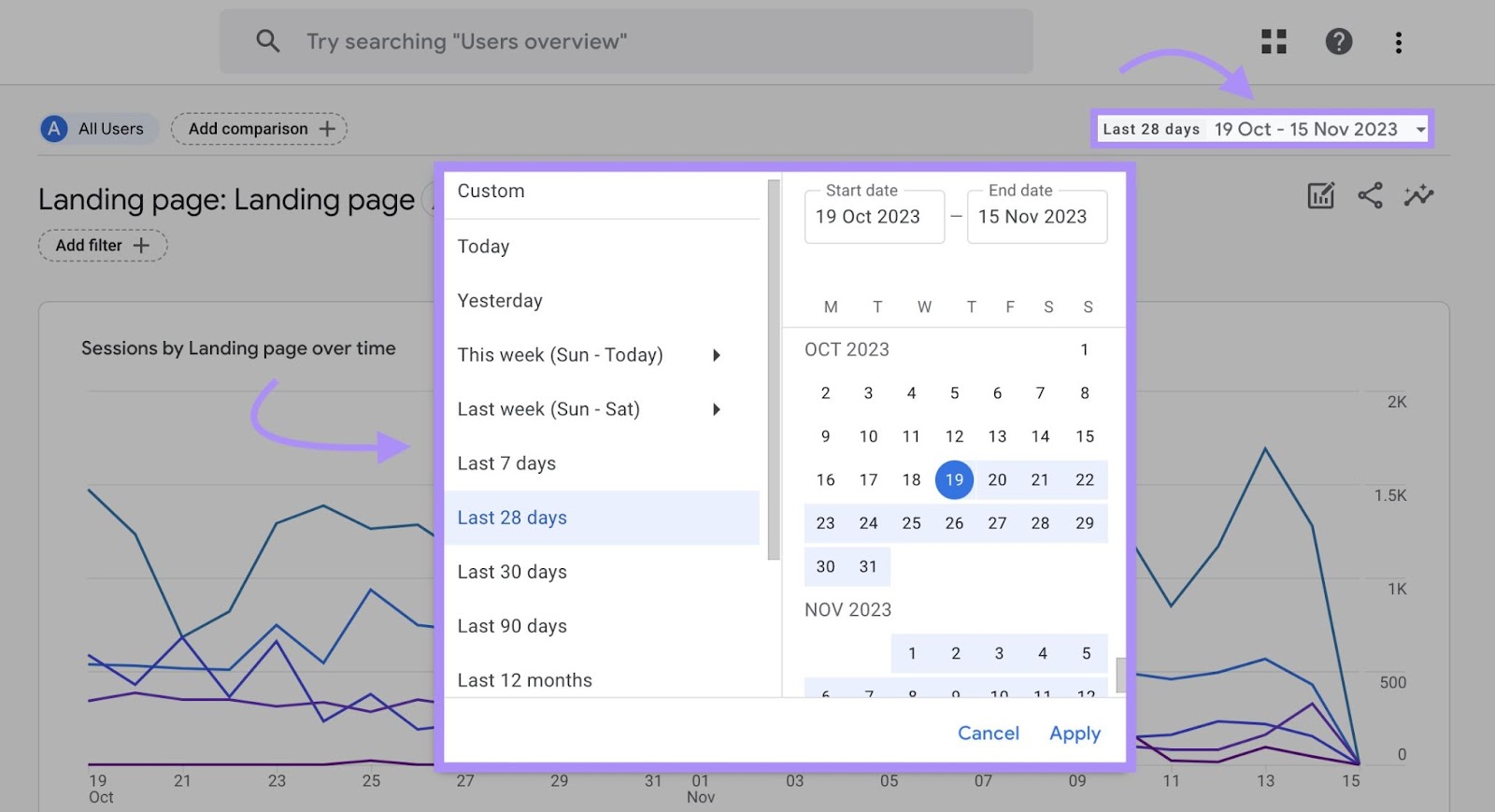This screenshot has height=812, width=1495.
Task: Open the help question mark icon
Action: [1339, 41]
